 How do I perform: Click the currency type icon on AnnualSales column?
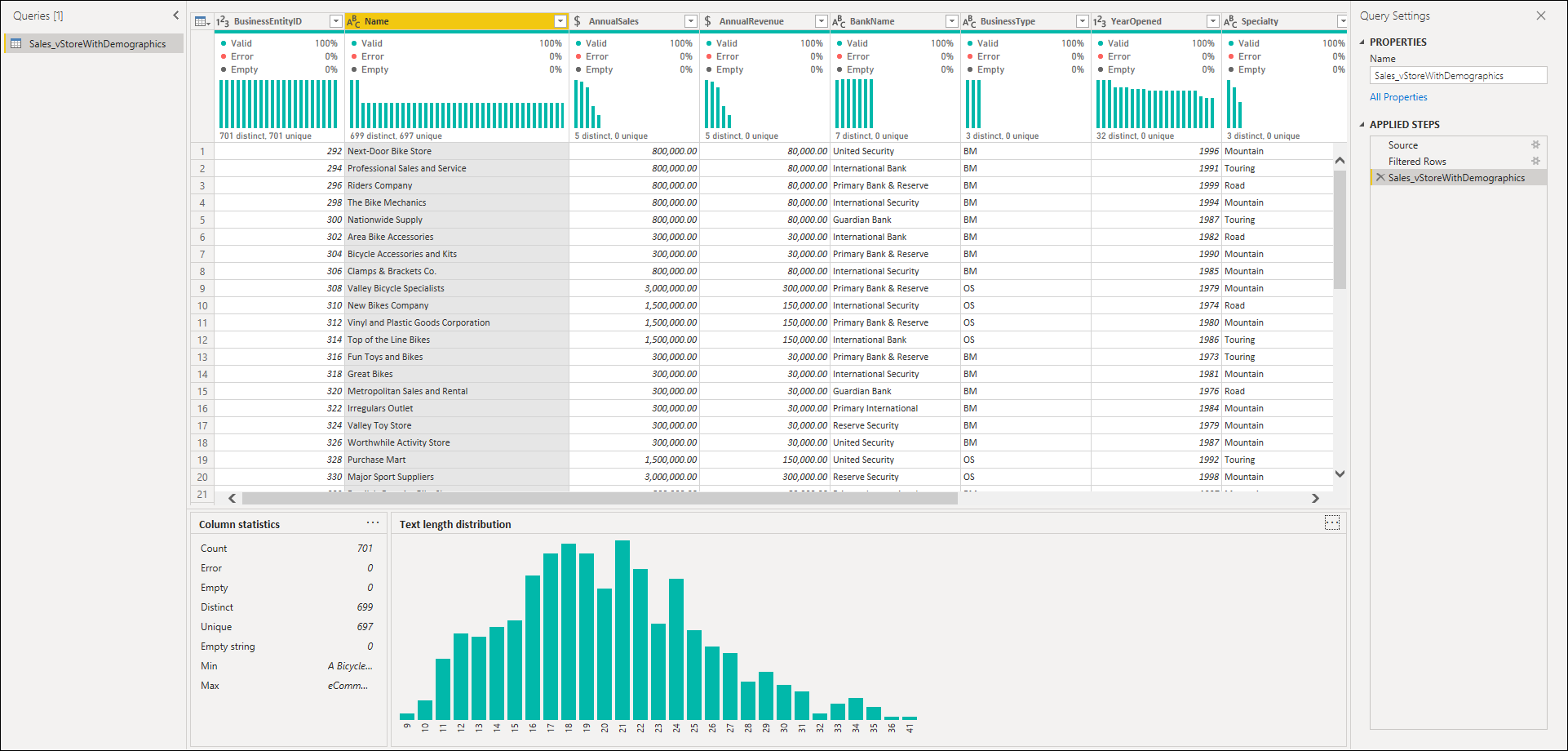pyautogui.click(x=578, y=21)
